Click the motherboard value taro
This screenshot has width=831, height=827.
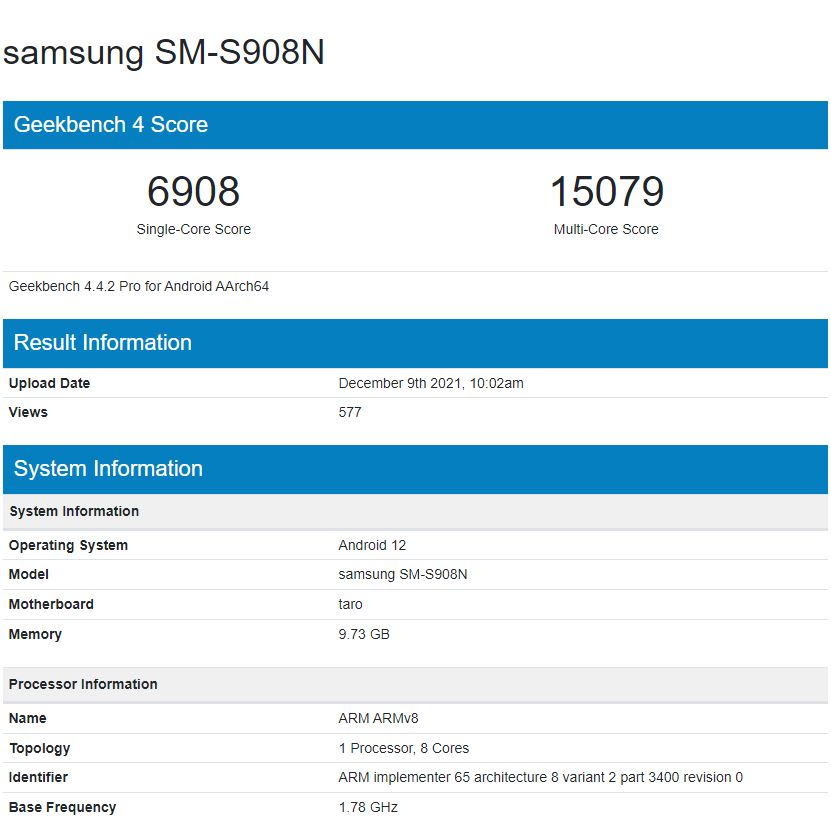click(x=350, y=604)
